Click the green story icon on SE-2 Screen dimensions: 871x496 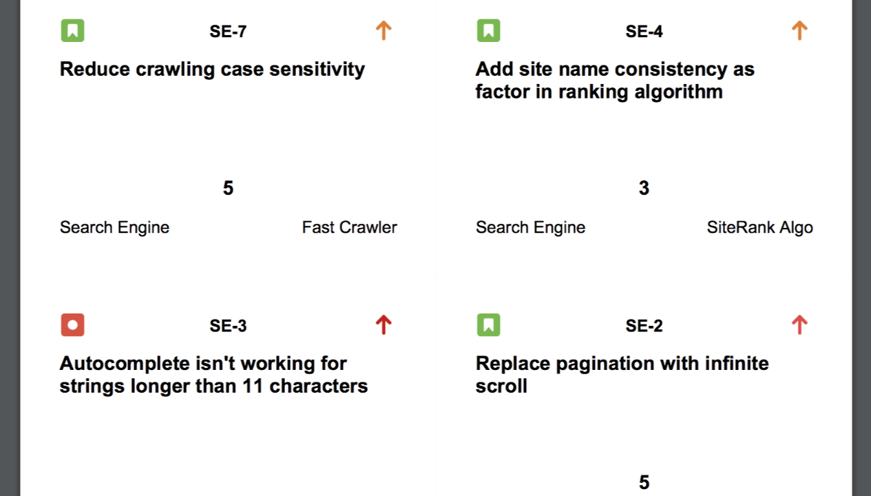click(x=488, y=325)
